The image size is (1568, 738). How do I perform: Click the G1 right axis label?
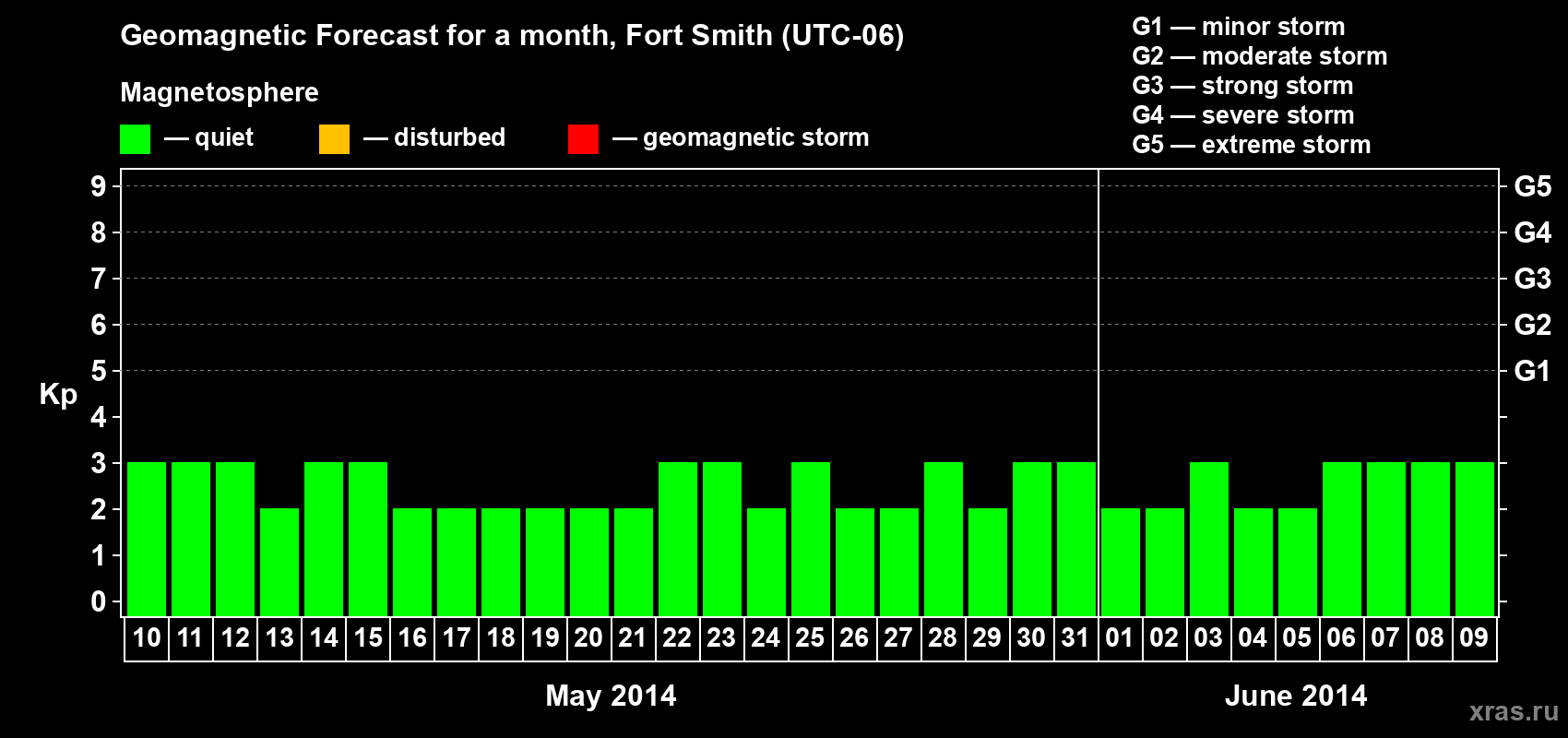coord(1533,371)
